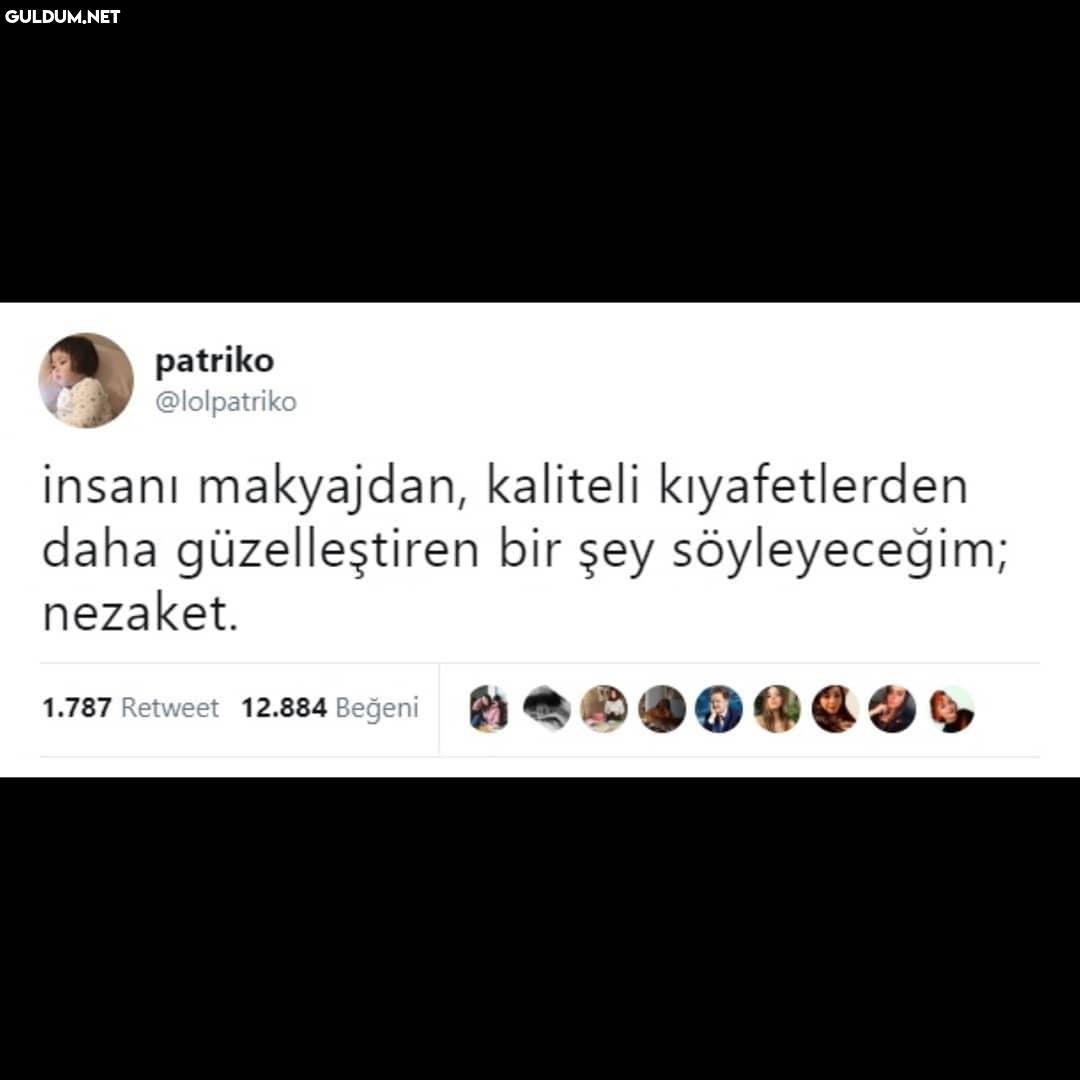The image size is (1080, 1080).
Task: Click the GULDUM.NET watermark
Action: (x=63, y=17)
